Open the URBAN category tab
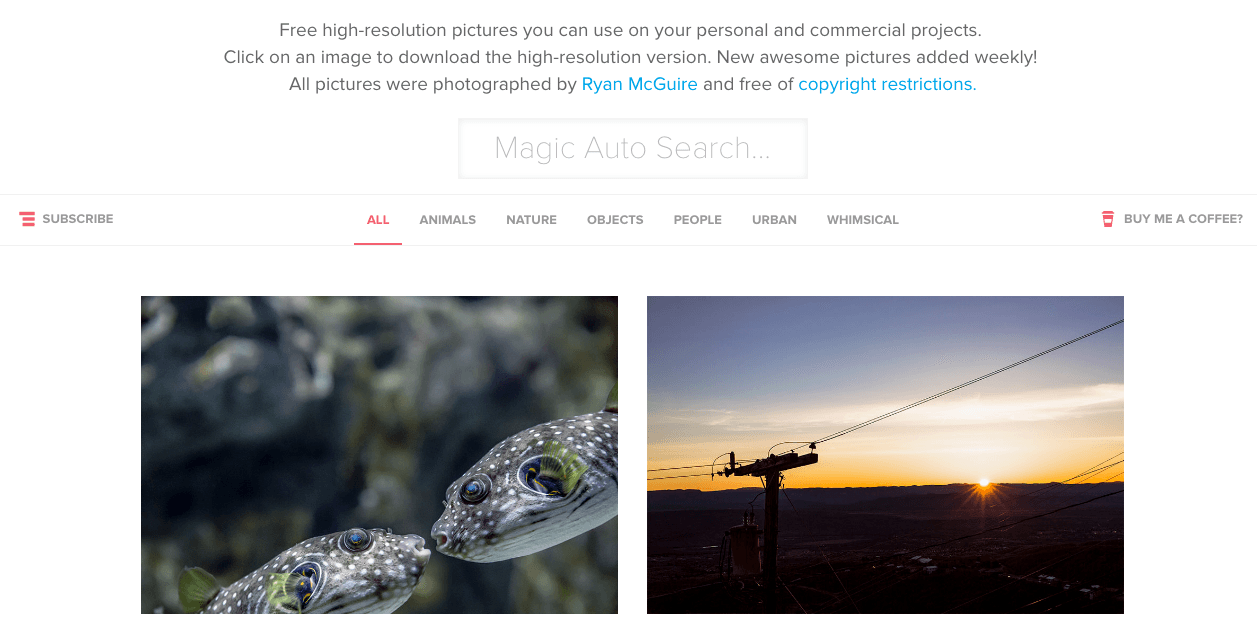 (x=774, y=220)
